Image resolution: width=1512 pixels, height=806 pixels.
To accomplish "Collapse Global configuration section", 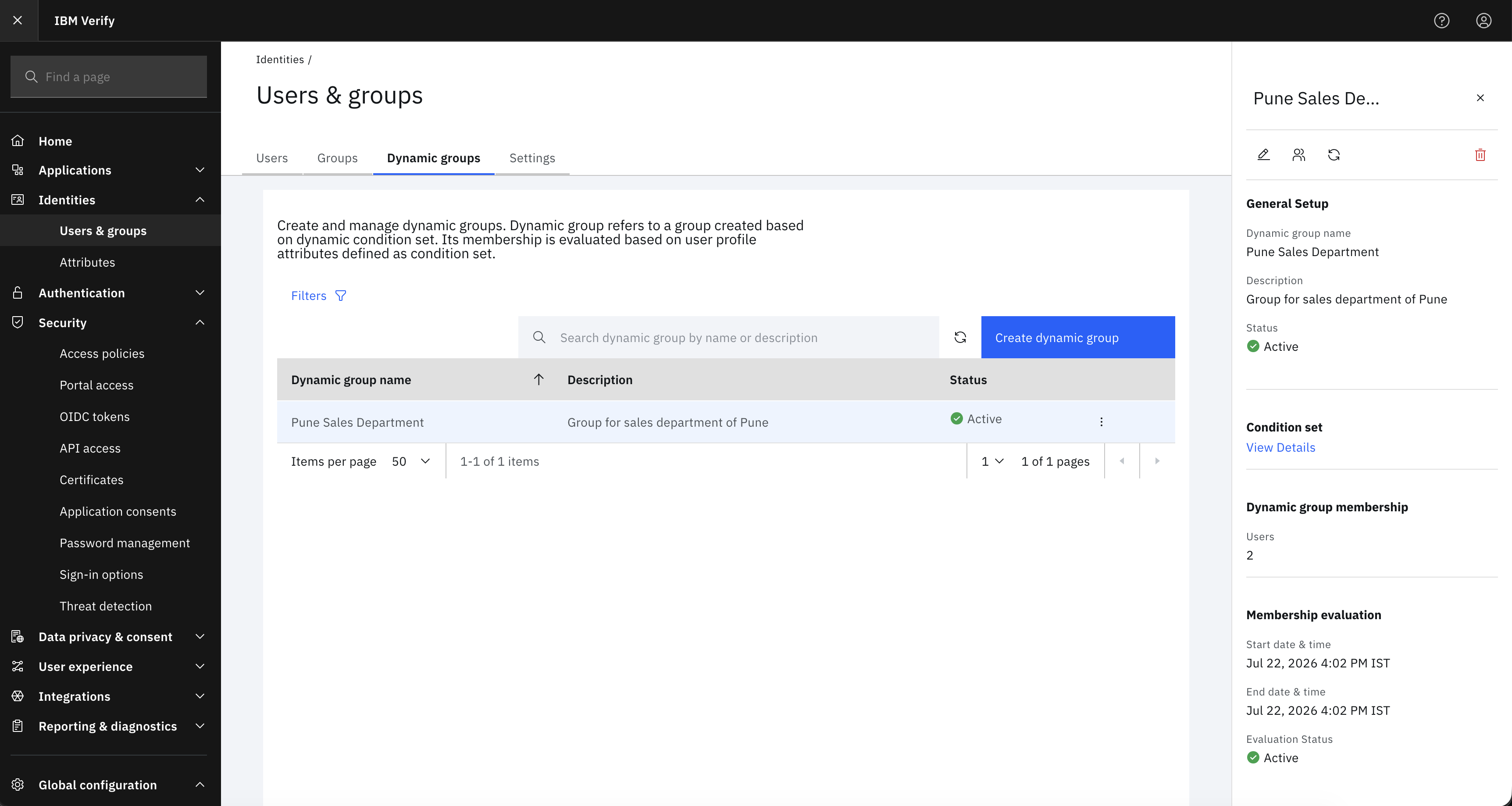I will (200, 785).
